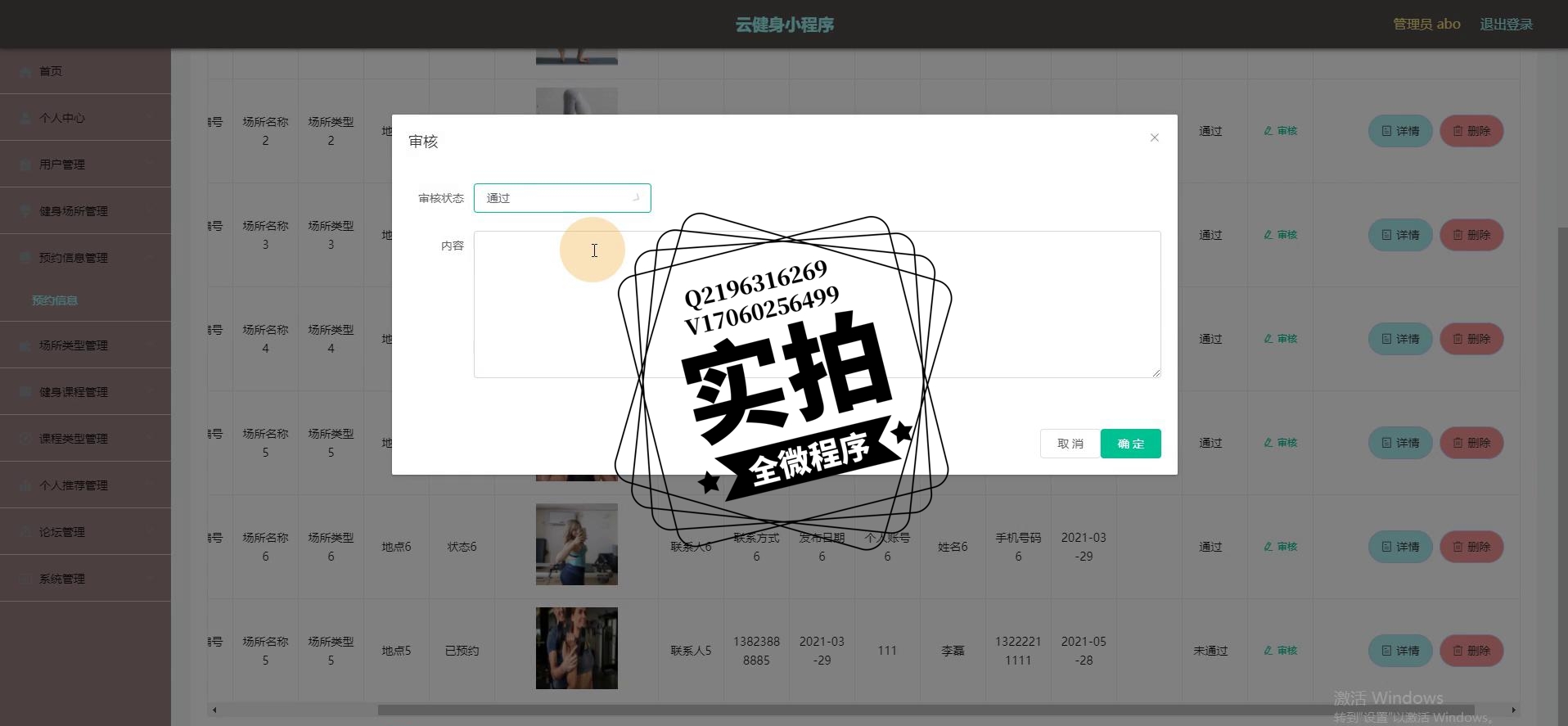Click the 地点6 cell
1568x726 pixels.
(396, 547)
